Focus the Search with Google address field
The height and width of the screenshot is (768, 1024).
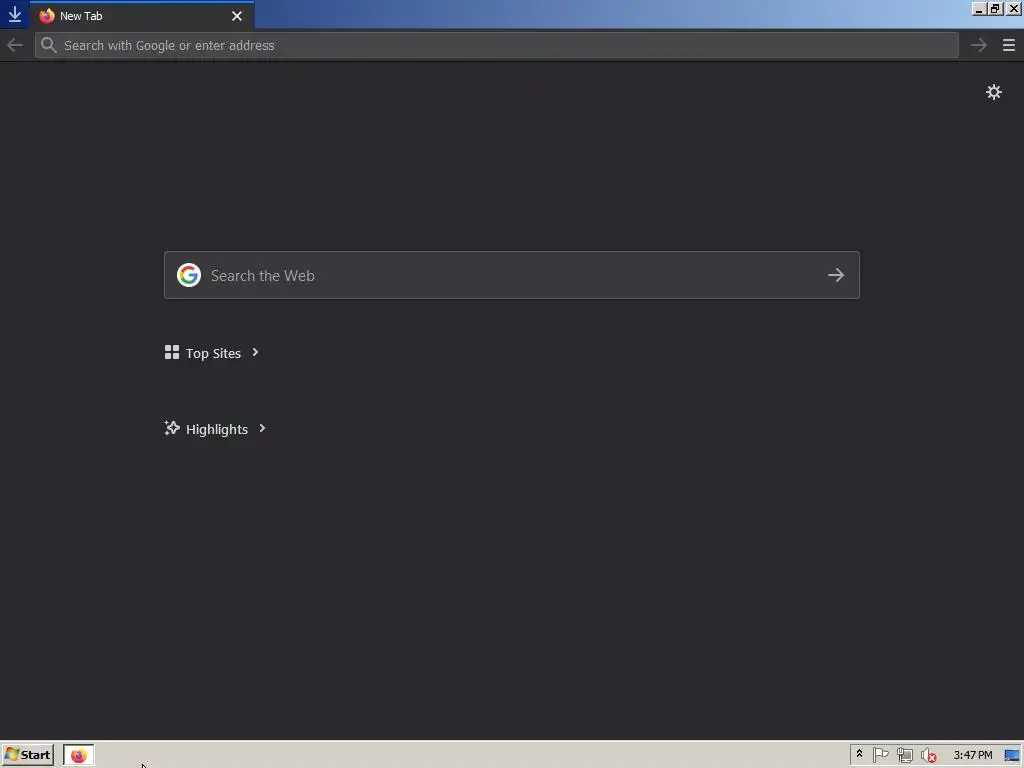tap(496, 45)
